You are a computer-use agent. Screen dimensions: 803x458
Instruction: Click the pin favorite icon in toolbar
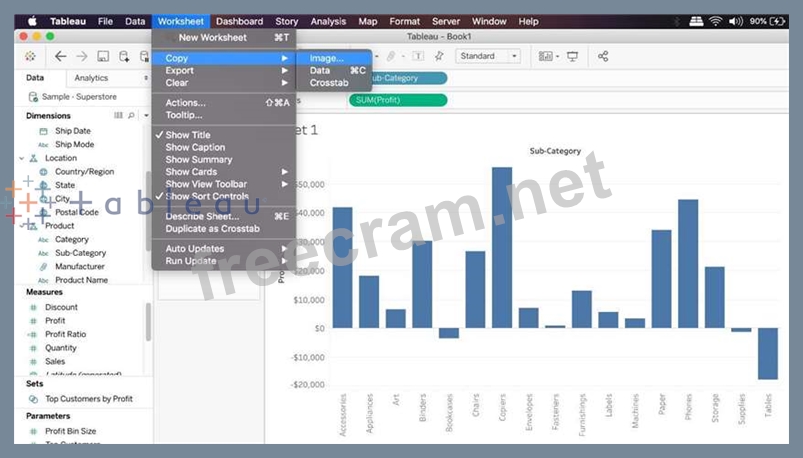coord(439,57)
